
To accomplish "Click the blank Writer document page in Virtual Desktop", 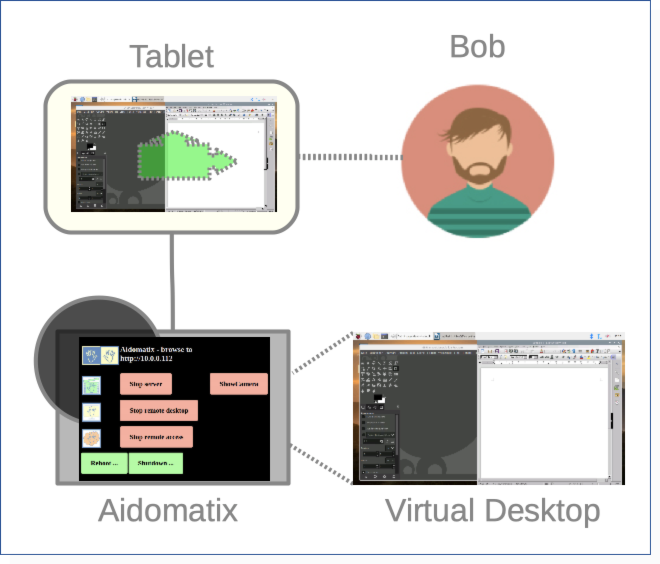I will coord(544,423).
